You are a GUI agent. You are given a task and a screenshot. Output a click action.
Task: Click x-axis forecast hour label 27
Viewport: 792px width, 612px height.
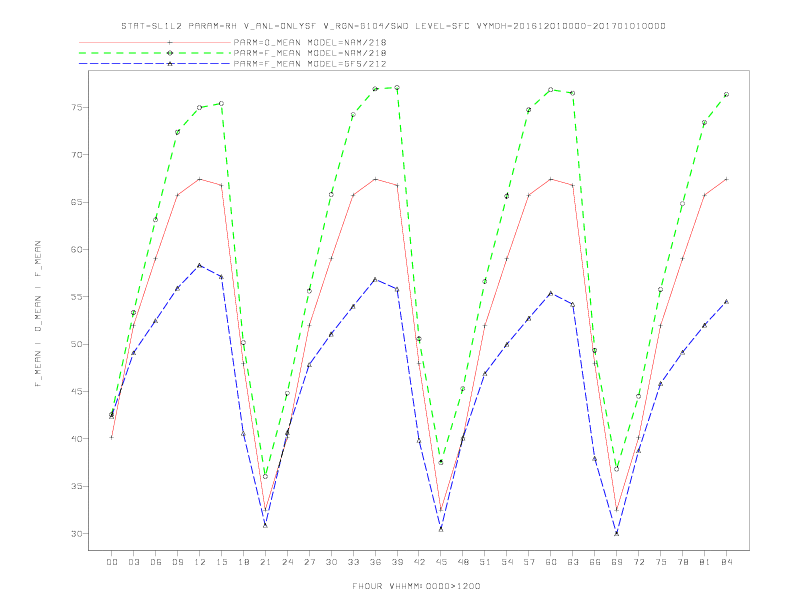[309, 562]
